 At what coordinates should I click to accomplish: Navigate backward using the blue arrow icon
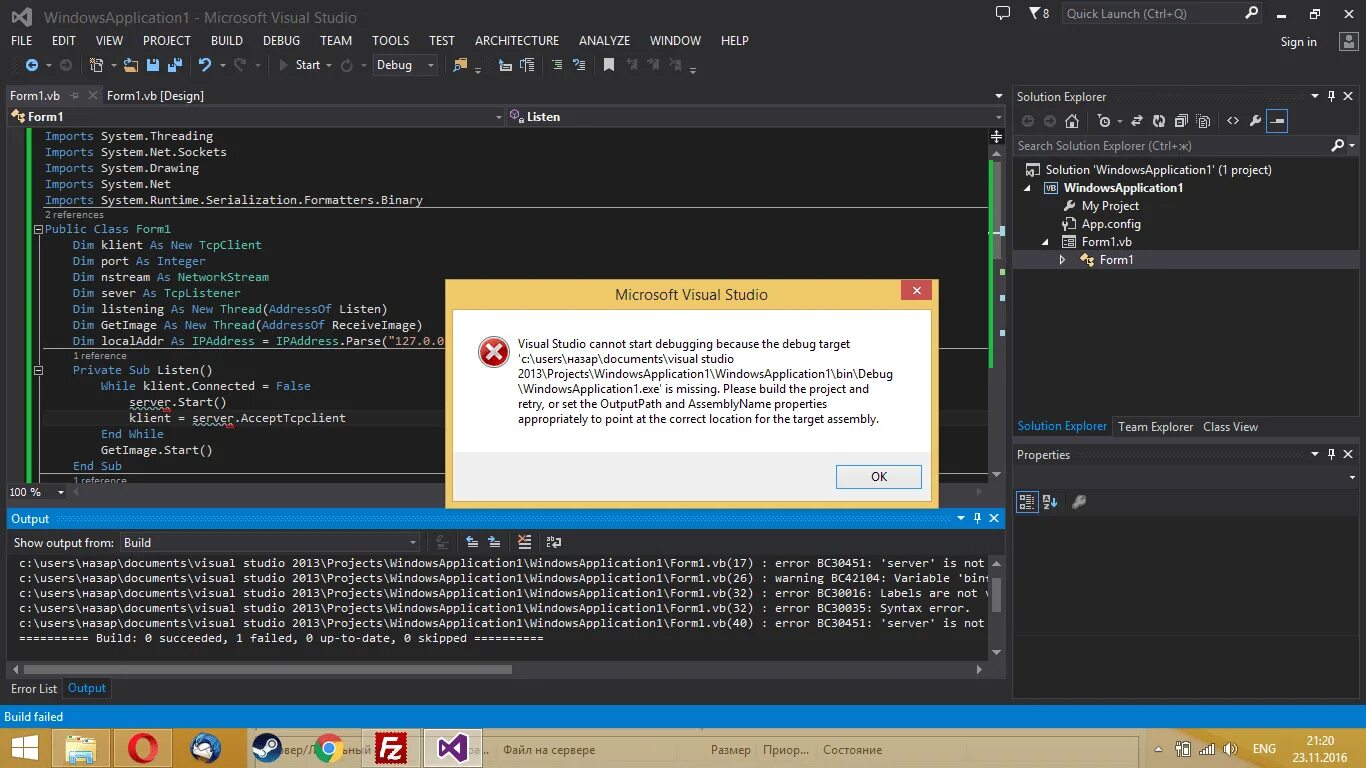31,65
